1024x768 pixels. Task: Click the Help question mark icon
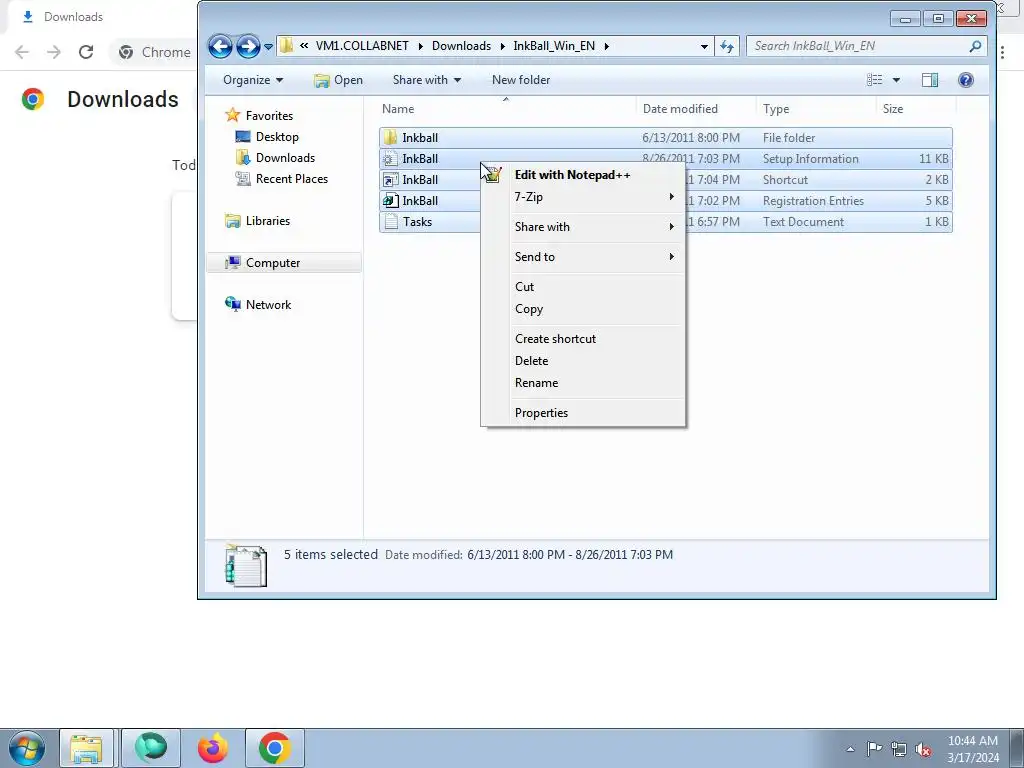(966, 80)
